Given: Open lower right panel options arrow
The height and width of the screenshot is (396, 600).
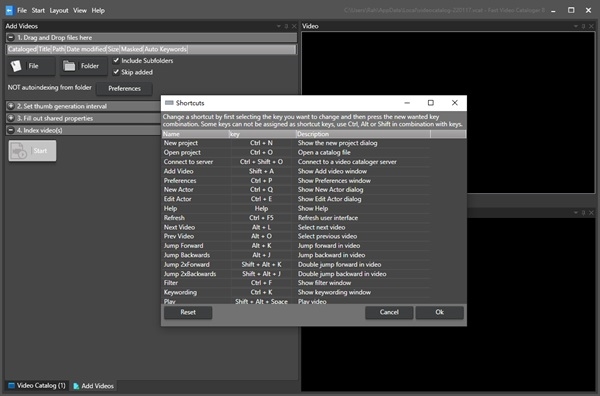Looking at the screenshot, I should tap(576, 212).
